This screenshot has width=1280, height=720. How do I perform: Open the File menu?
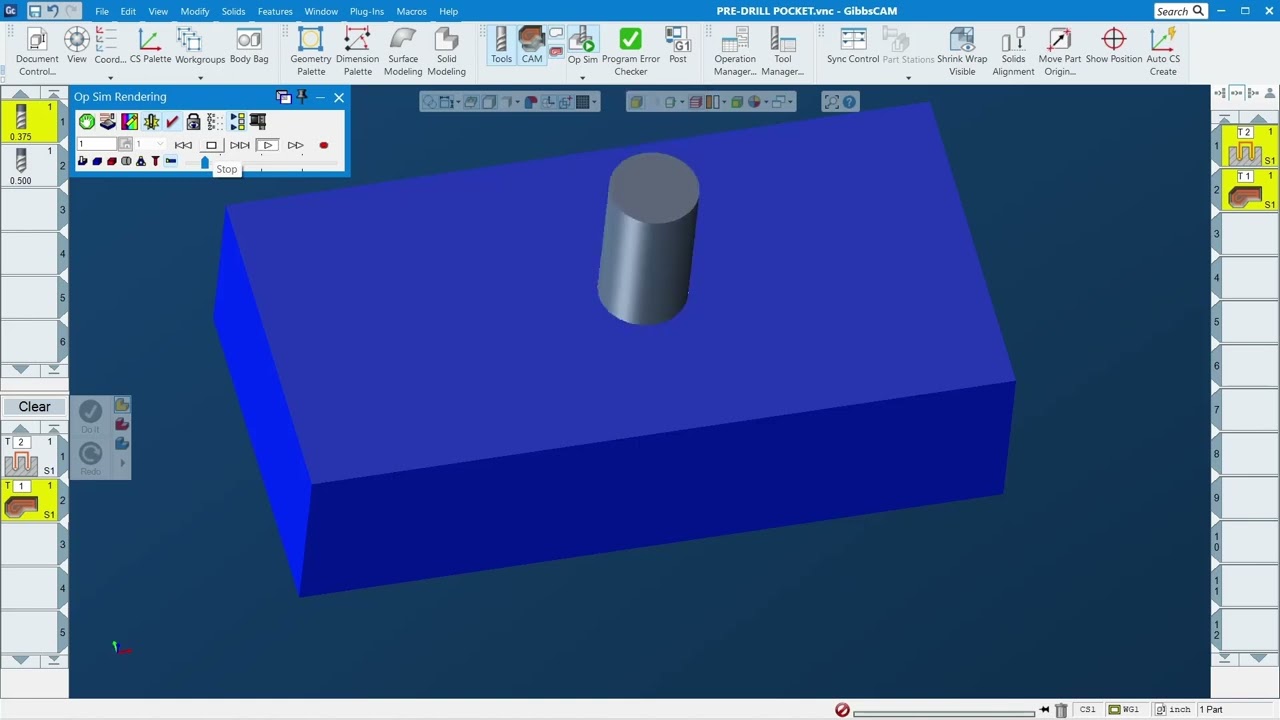[102, 11]
